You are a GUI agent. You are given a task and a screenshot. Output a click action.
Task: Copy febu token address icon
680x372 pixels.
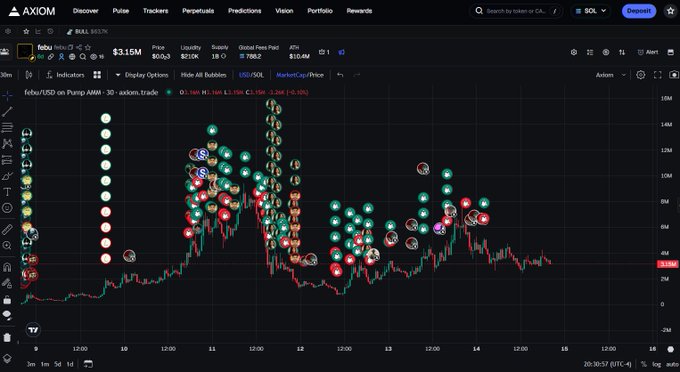click(71, 47)
